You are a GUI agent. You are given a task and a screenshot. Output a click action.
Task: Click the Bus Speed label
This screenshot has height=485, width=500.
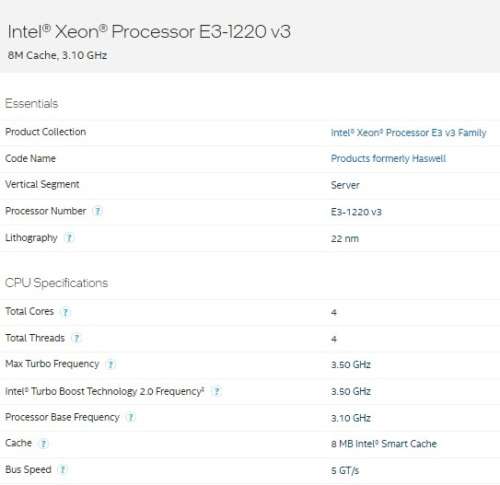28,469
